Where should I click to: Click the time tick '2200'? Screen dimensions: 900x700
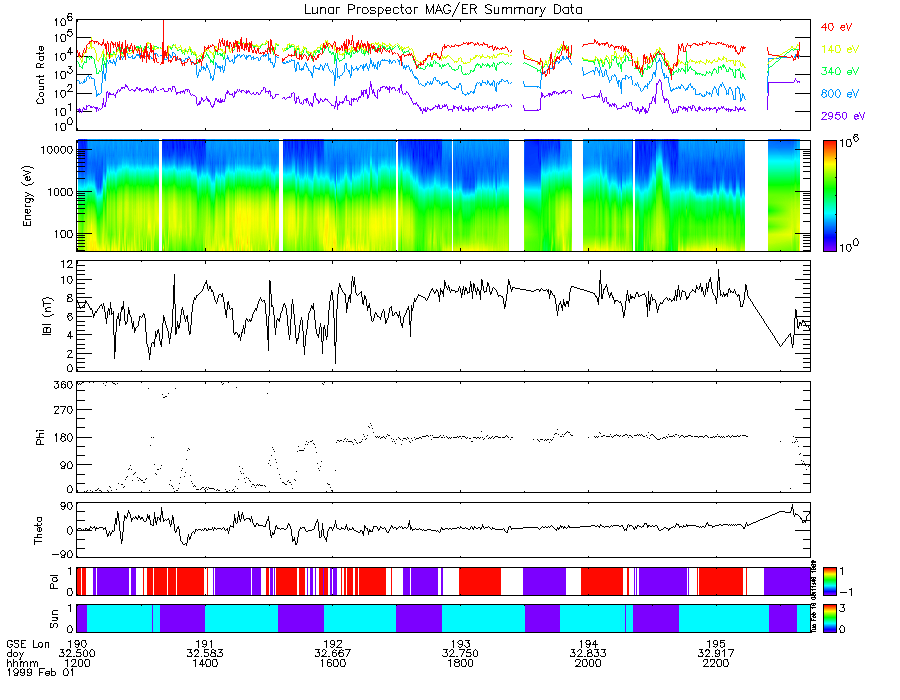pos(716,663)
